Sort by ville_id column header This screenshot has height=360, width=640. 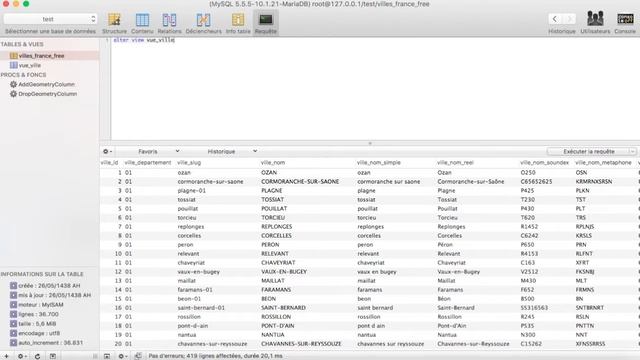pyautogui.click(x=109, y=162)
